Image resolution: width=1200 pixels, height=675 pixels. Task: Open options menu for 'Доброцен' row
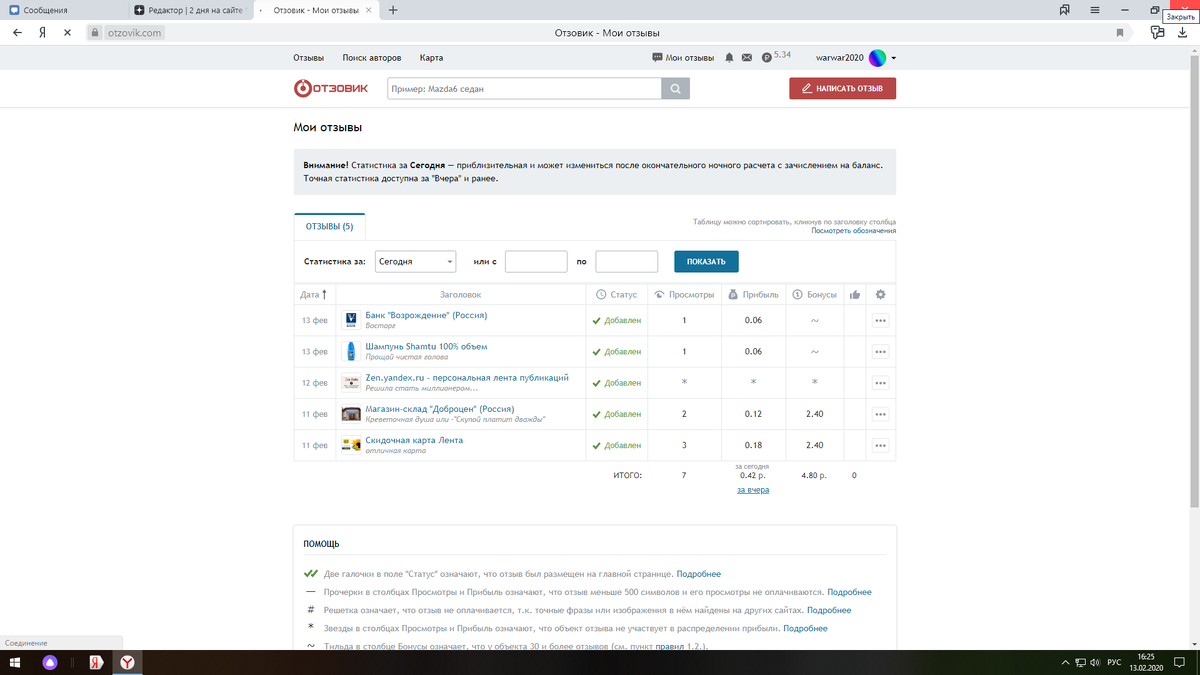(x=880, y=414)
